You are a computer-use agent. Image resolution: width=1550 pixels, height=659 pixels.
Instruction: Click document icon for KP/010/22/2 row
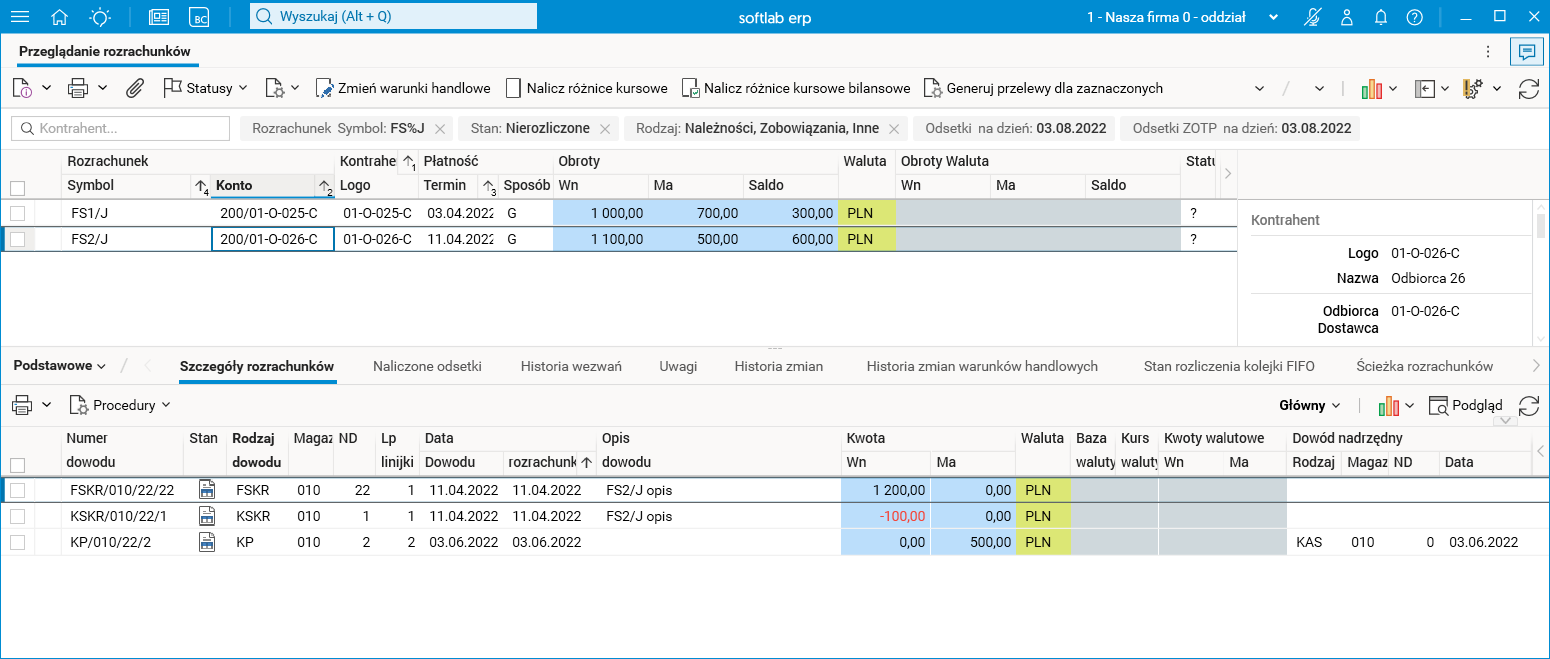207,542
